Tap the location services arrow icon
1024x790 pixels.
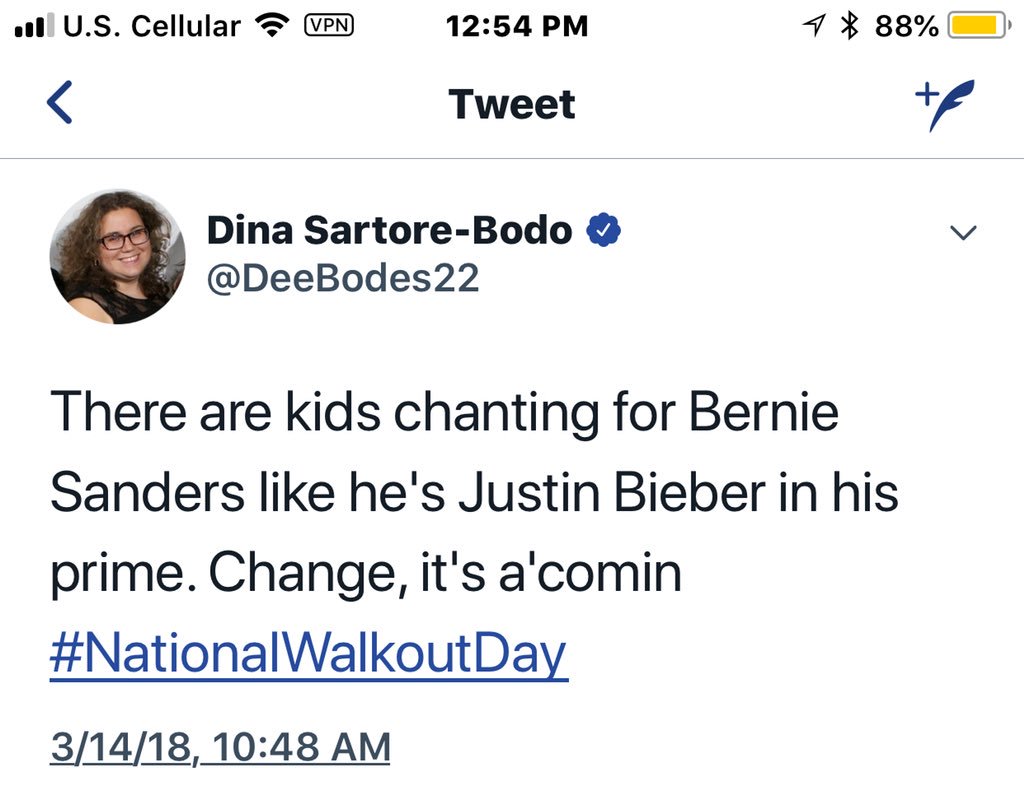(815, 27)
